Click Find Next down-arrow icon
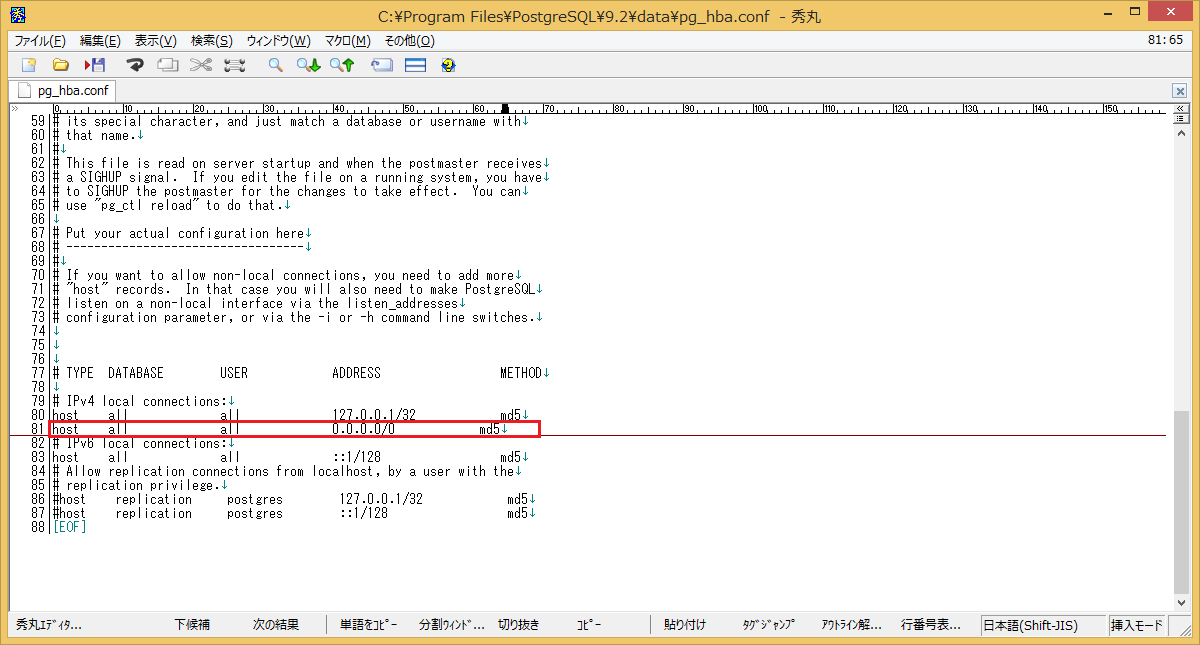1200x645 pixels. [308, 65]
